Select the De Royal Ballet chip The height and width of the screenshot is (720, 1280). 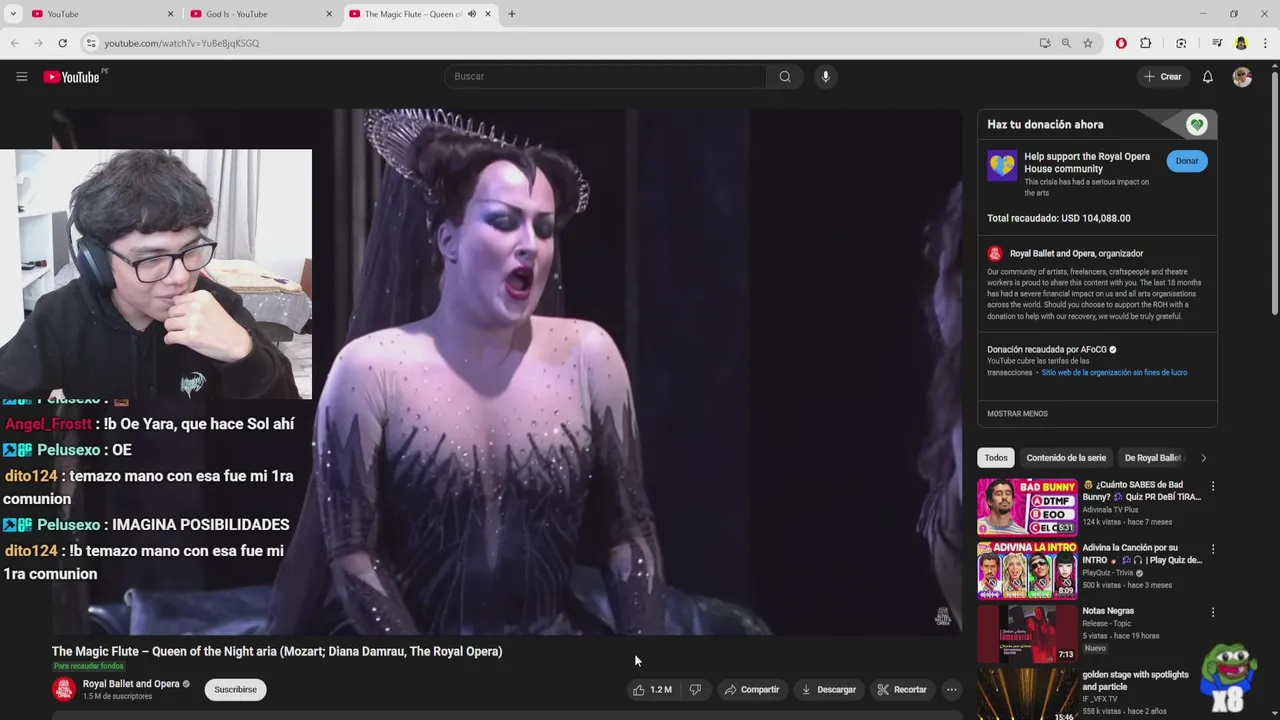(1153, 458)
